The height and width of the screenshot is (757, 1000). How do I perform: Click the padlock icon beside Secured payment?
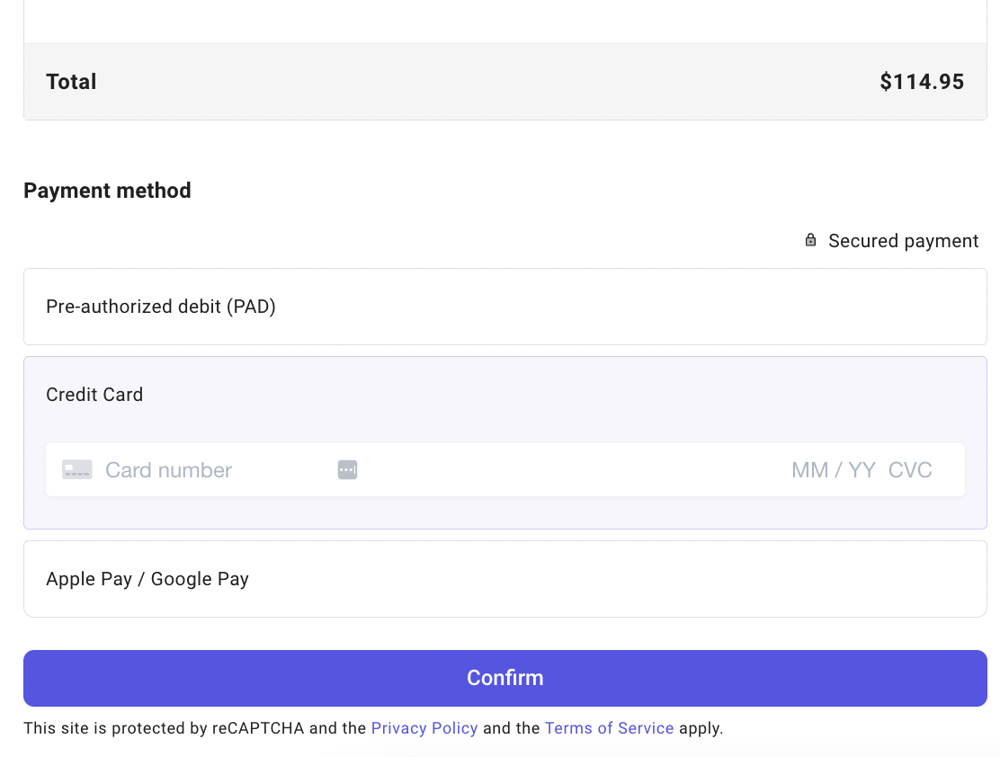[x=810, y=240]
